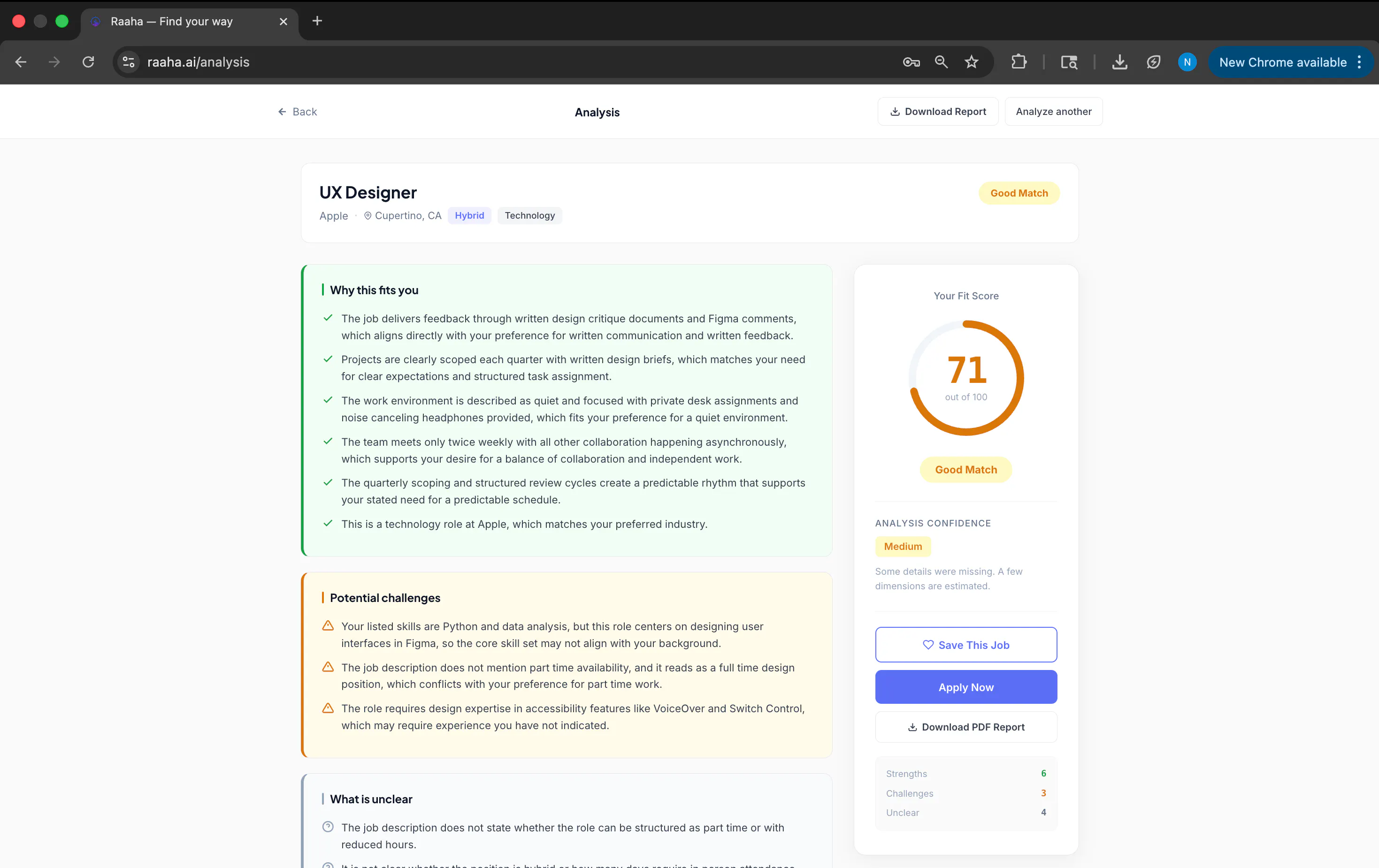Click New Chrome available update button
This screenshot has width=1379, height=868.
pos(1283,62)
